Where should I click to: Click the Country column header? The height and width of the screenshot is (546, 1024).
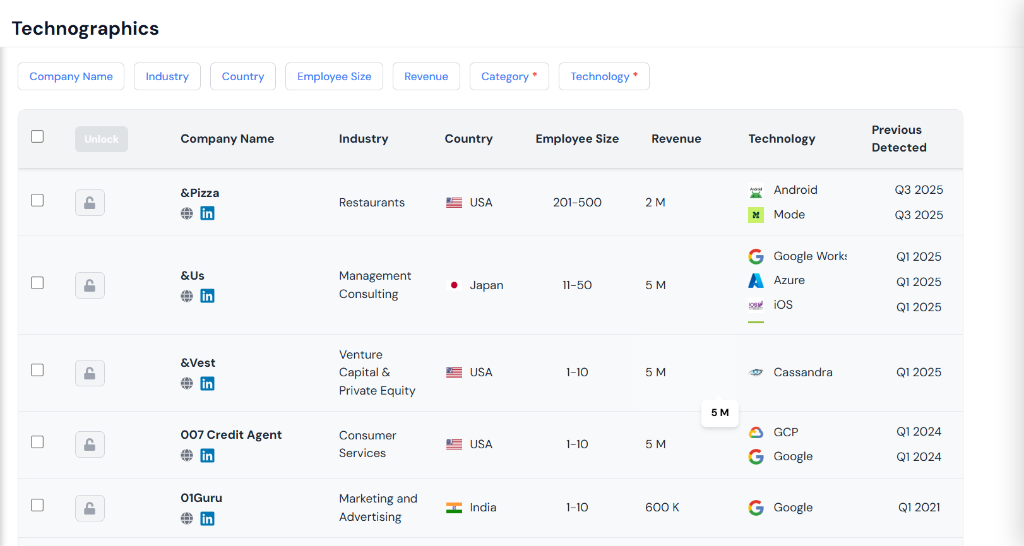[x=468, y=138]
